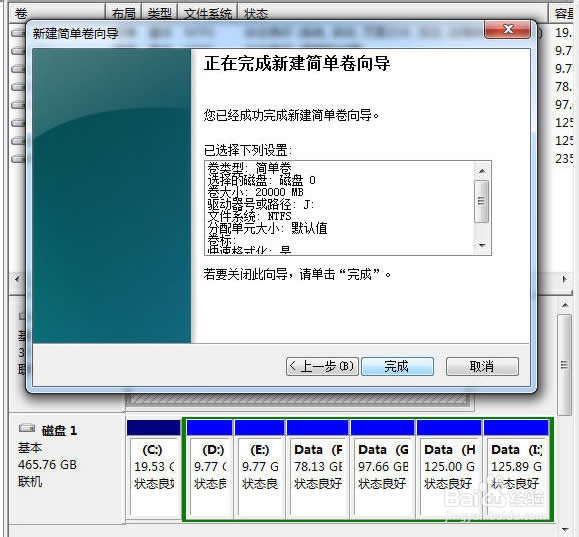Click the disk pane scroll-up arrow
The height and width of the screenshot is (537, 579).
565,305
